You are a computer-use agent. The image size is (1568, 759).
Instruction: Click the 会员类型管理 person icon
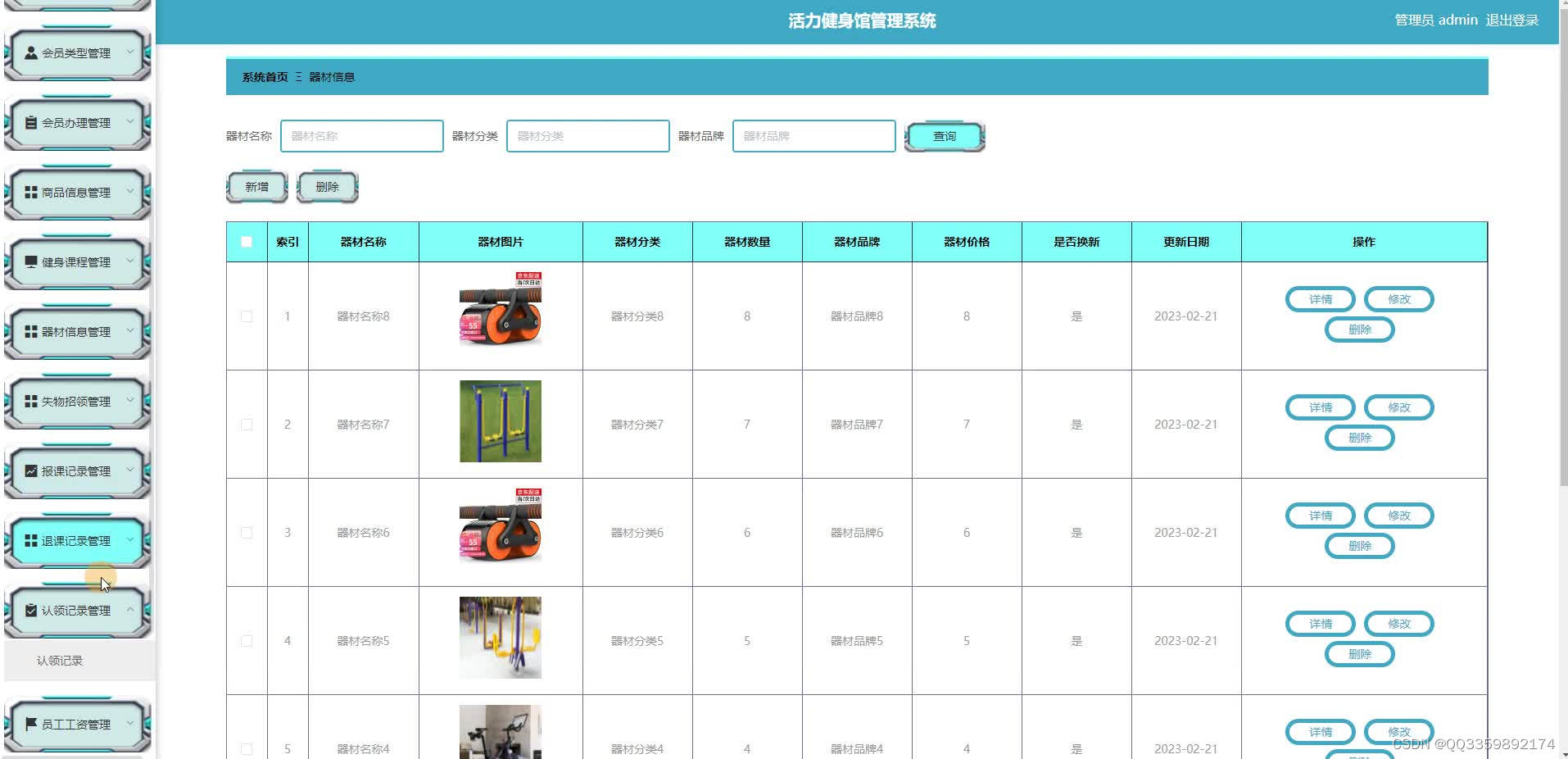(31, 53)
